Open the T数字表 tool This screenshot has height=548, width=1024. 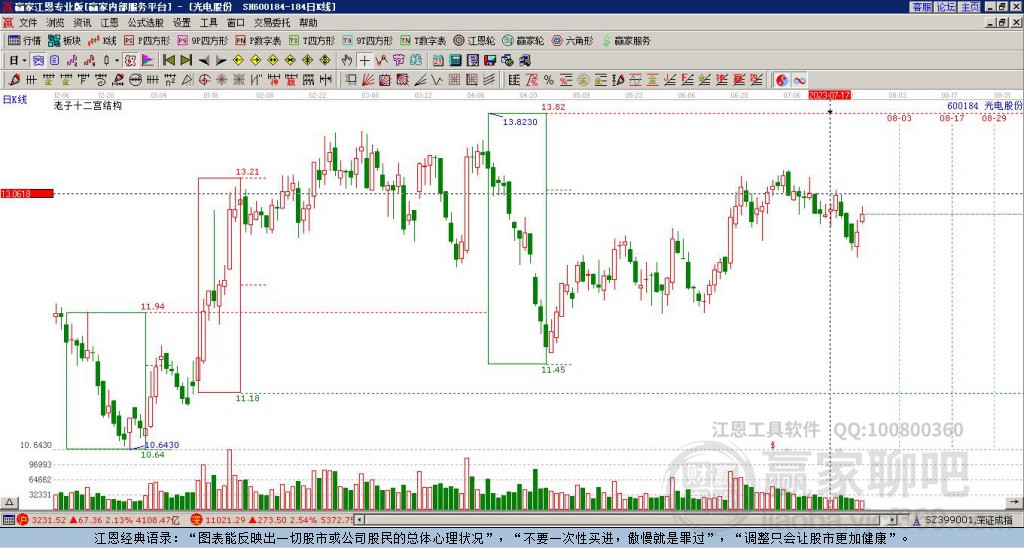[423, 40]
